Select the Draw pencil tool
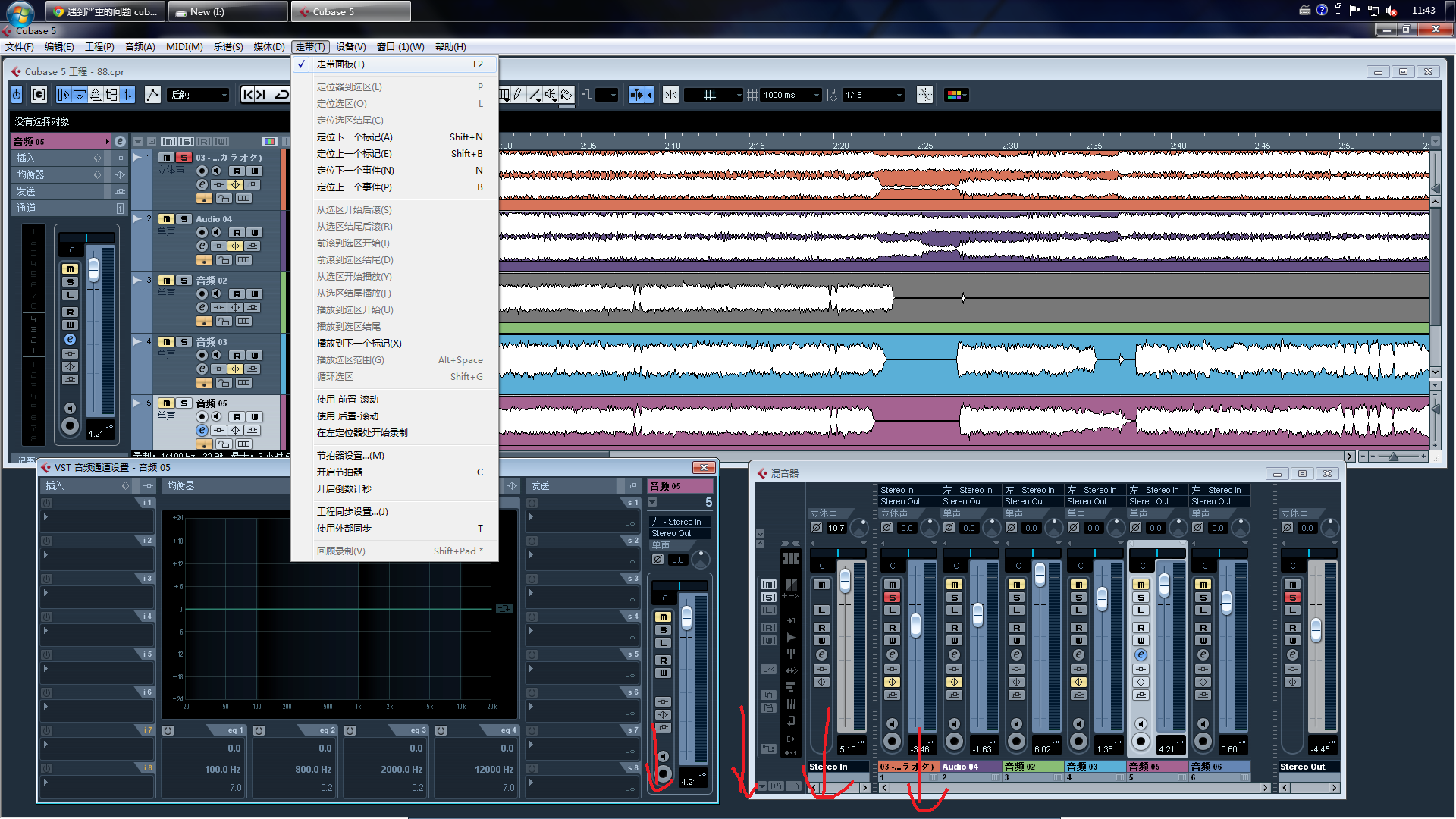Image resolution: width=1456 pixels, height=819 pixels. coord(517,95)
